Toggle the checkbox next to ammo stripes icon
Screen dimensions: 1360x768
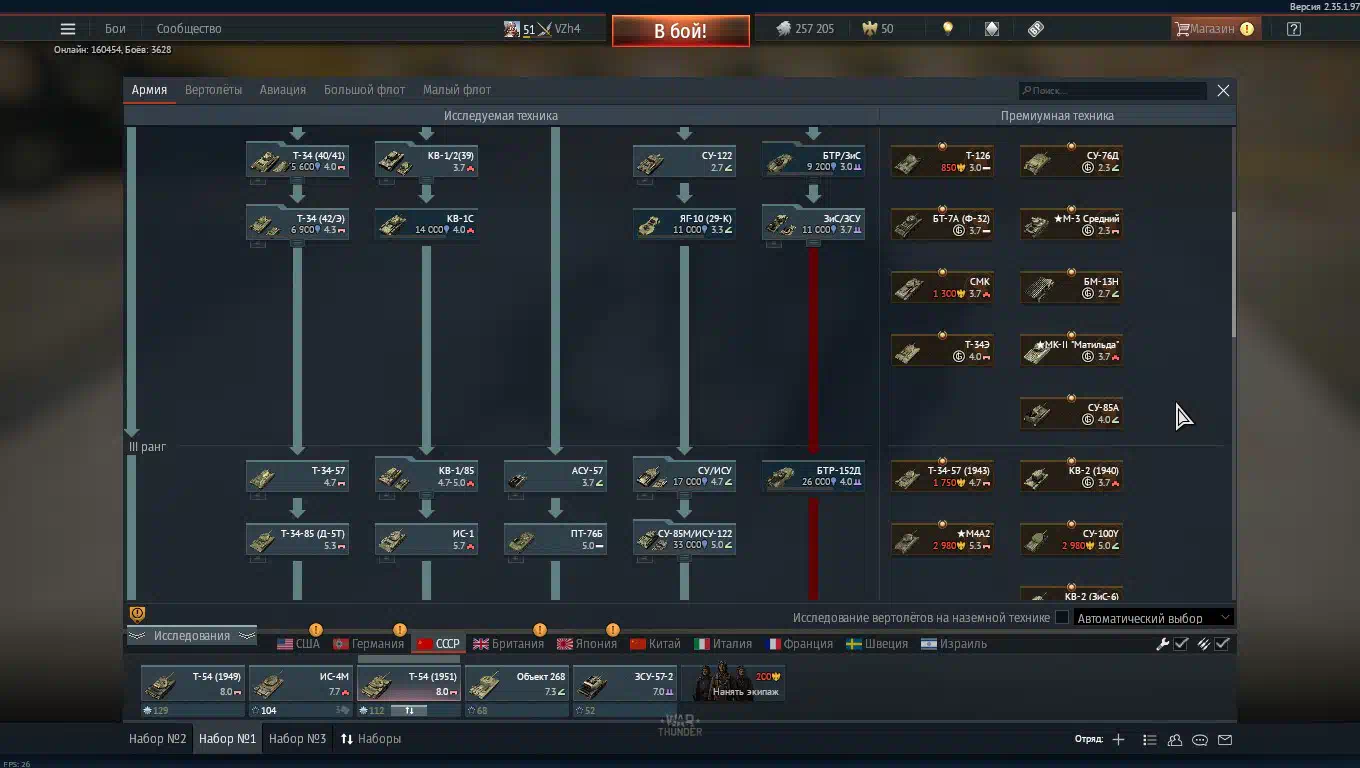click(1222, 644)
